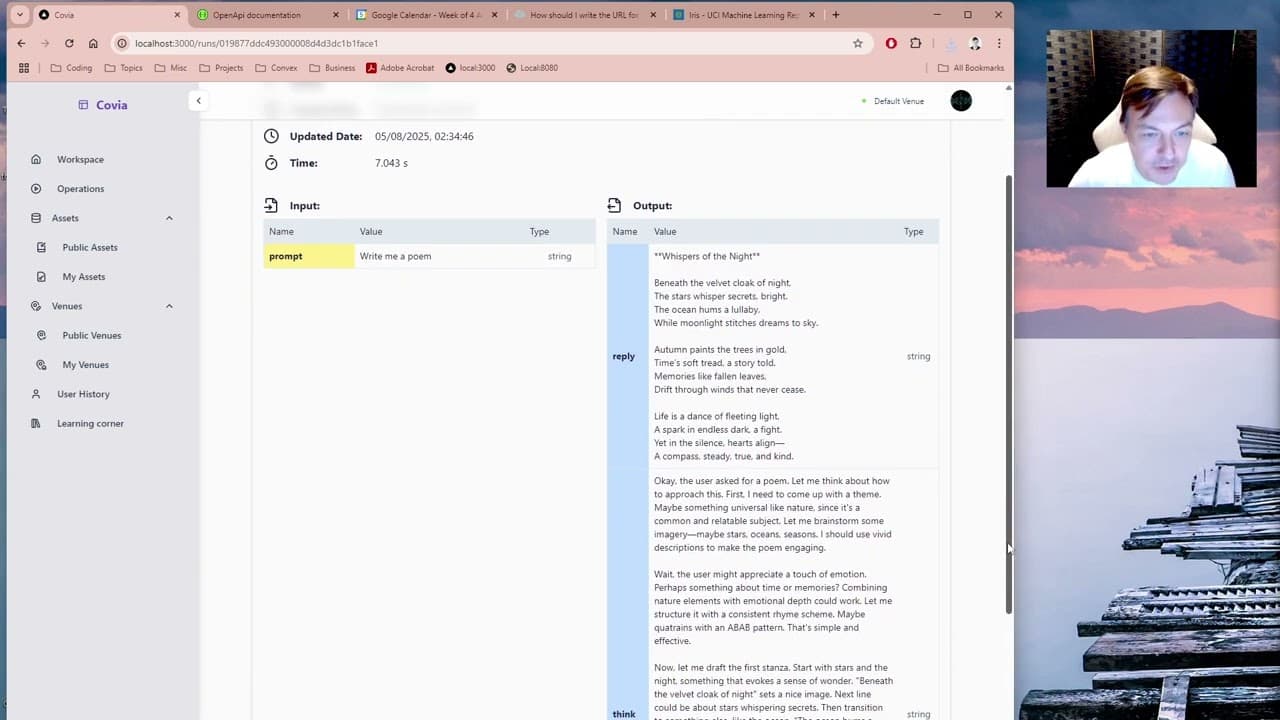Collapse the Assets section chevron

click(x=169, y=218)
